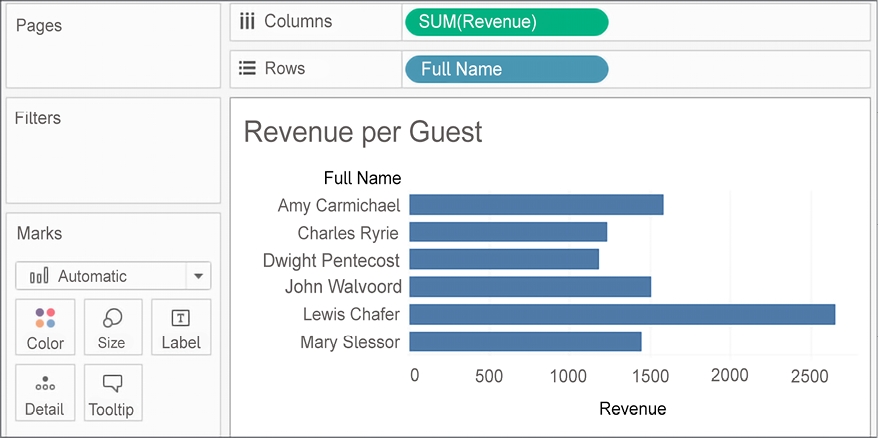Click the Rows shelf icon
Image resolution: width=878 pixels, height=438 pixels.
click(246, 69)
